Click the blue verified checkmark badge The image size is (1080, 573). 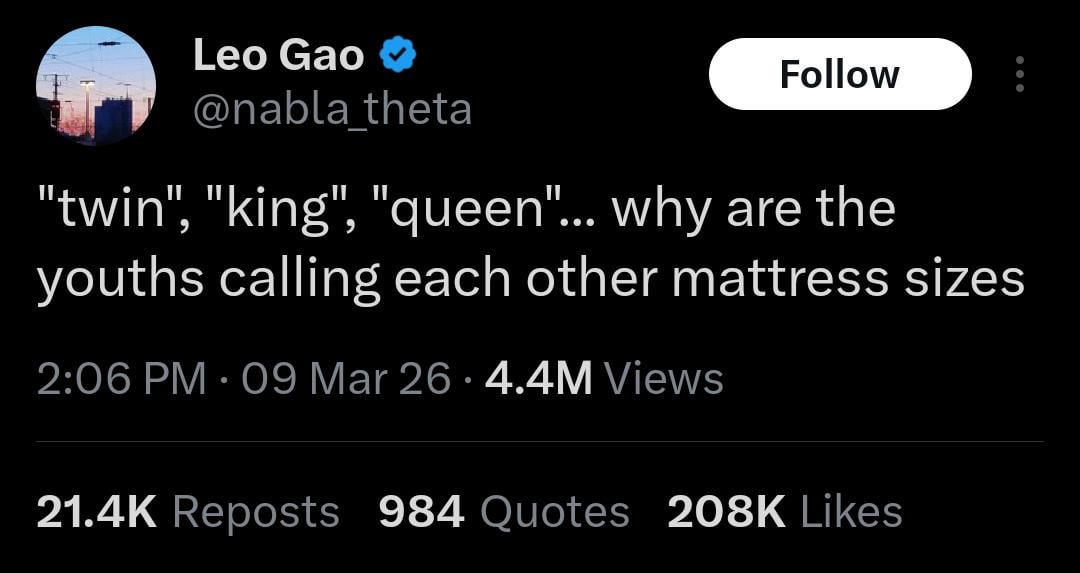pos(398,56)
